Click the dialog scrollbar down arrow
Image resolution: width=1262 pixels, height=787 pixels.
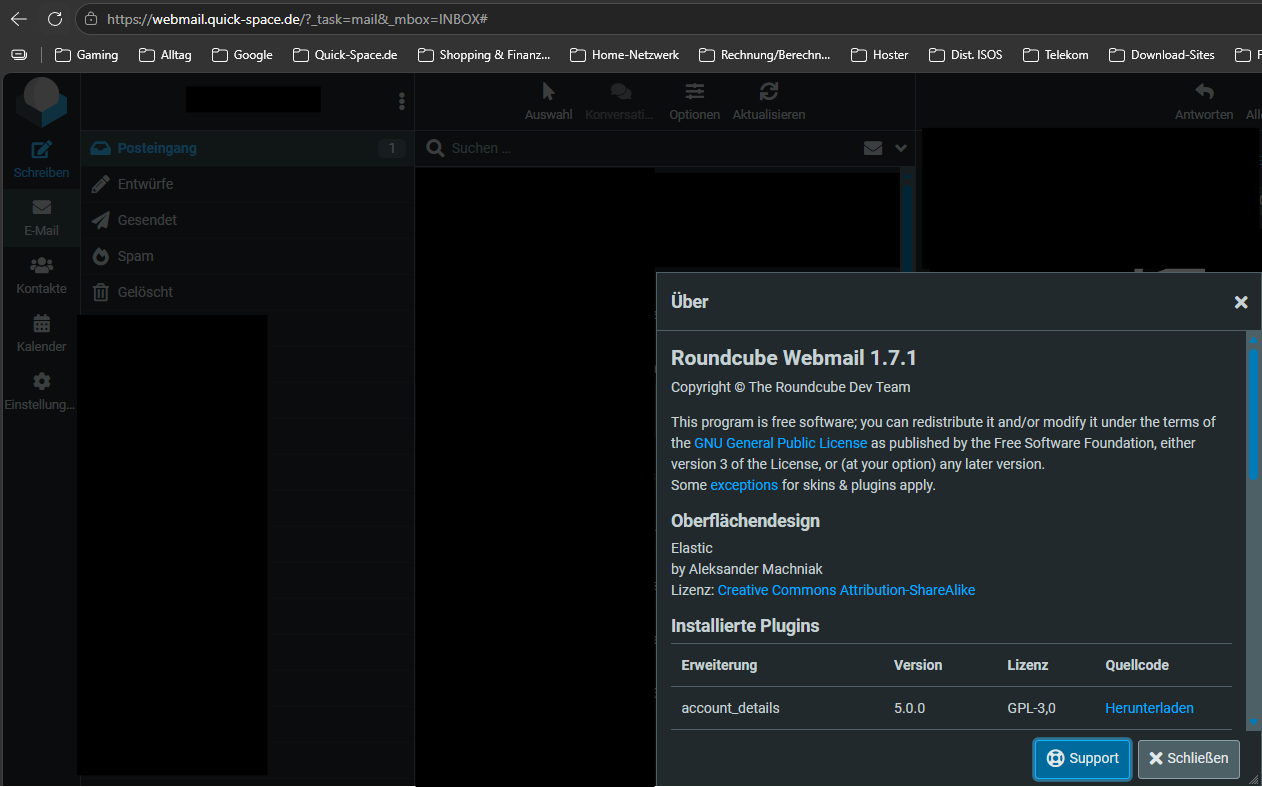(1253, 723)
